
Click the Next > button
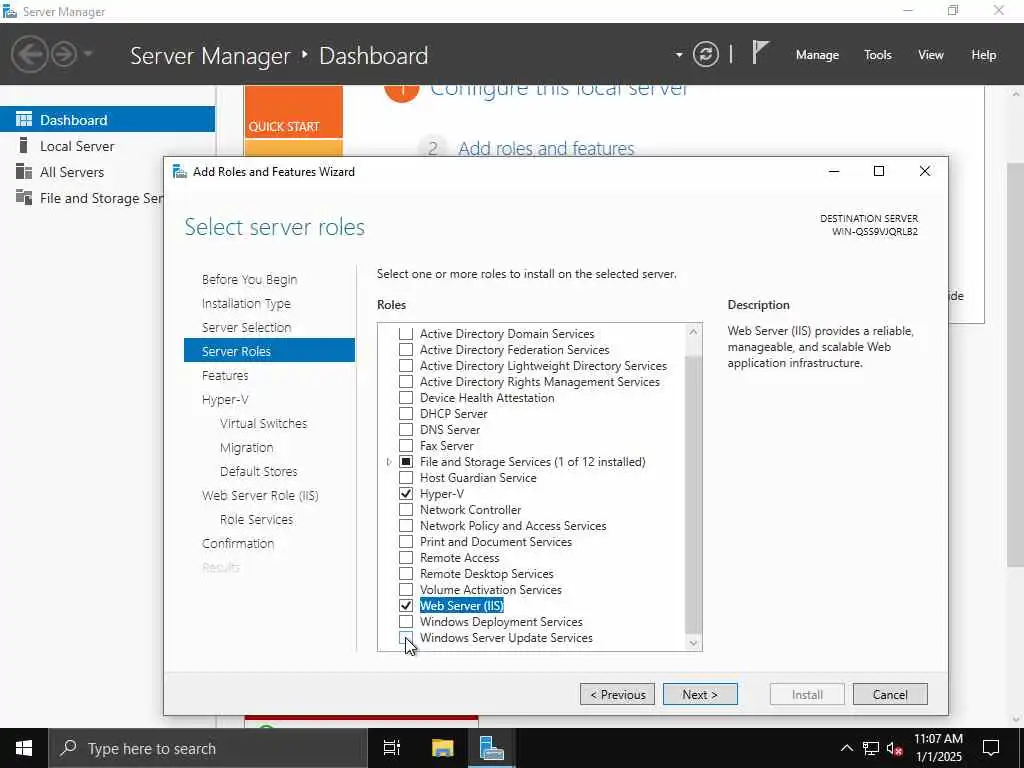coord(700,694)
